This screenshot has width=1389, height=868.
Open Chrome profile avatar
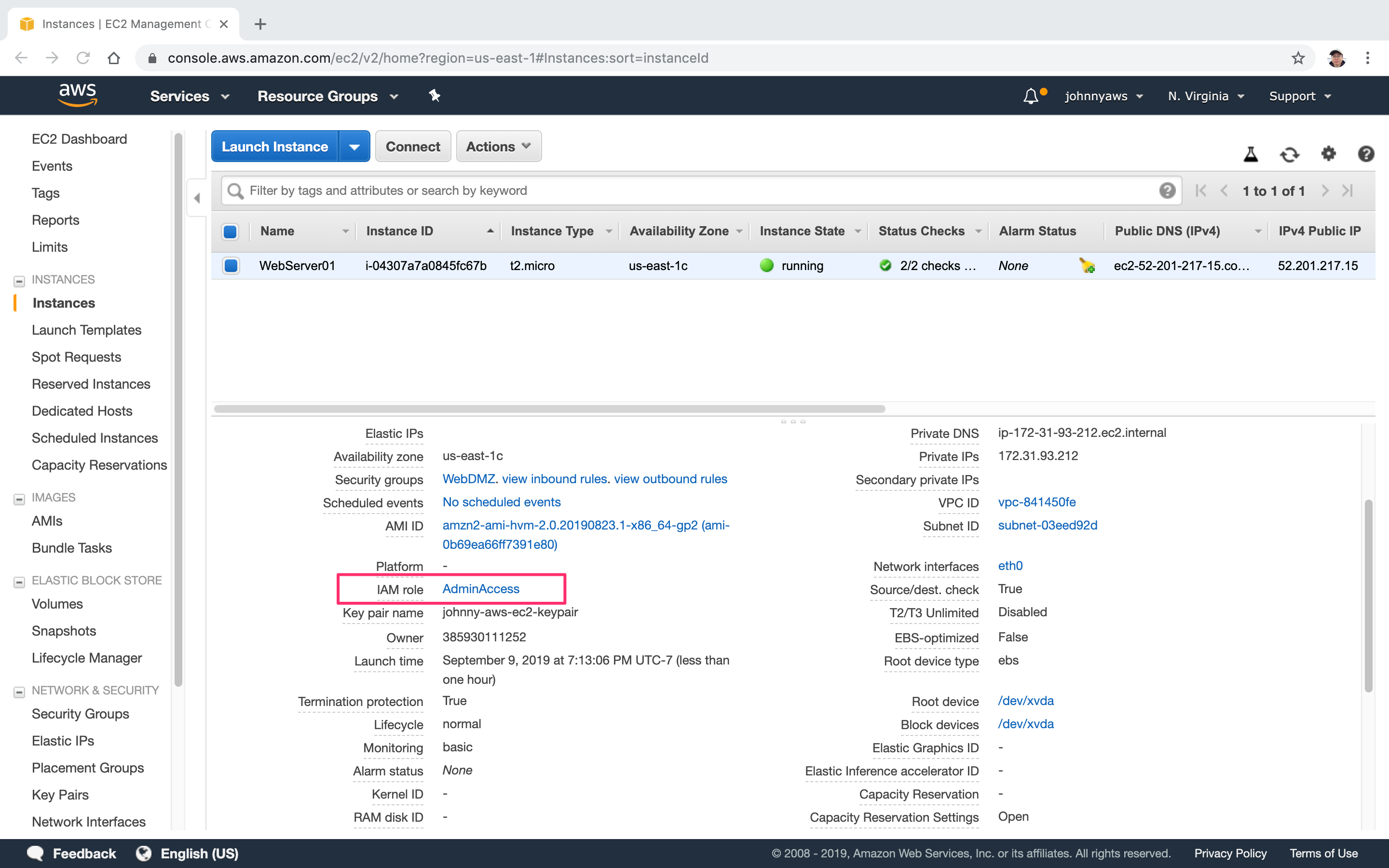tap(1336, 58)
